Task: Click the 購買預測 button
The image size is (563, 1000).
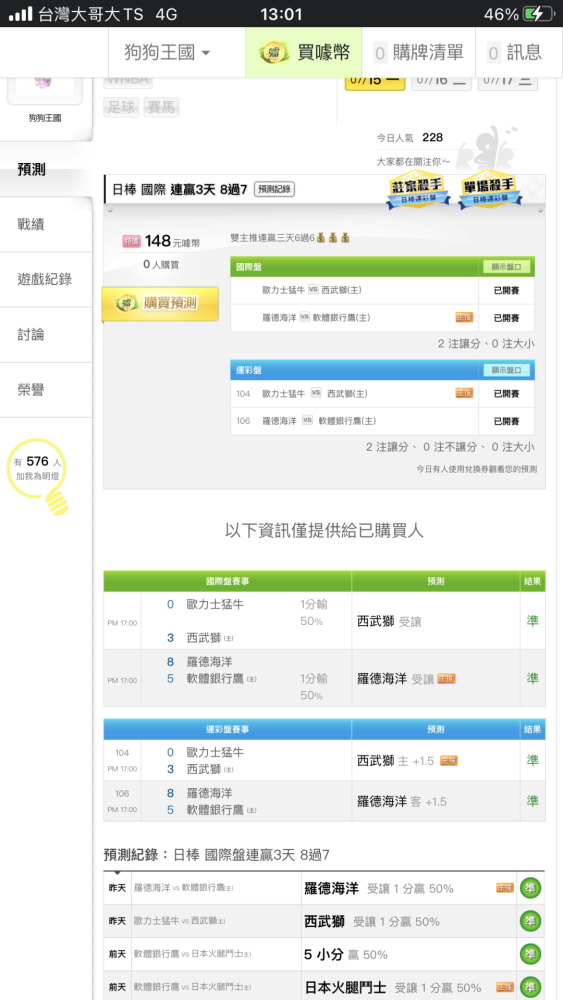Action: click(x=160, y=304)
